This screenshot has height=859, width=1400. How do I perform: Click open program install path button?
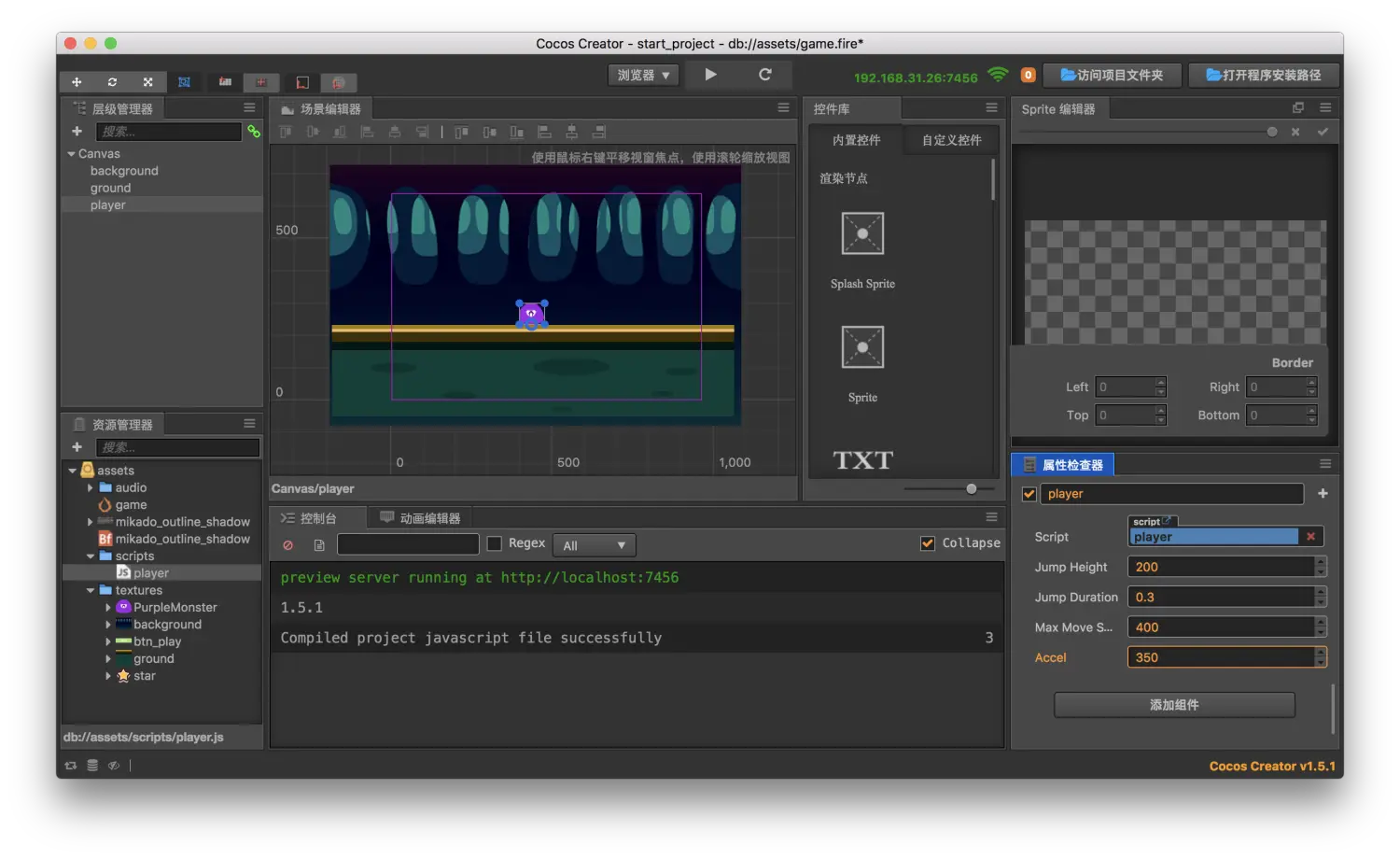[x=1264, y=75]
